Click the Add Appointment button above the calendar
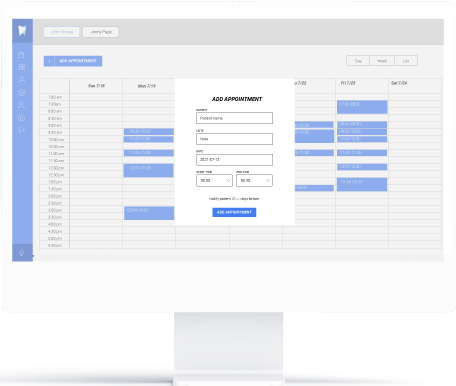 (x=73, y=61)
